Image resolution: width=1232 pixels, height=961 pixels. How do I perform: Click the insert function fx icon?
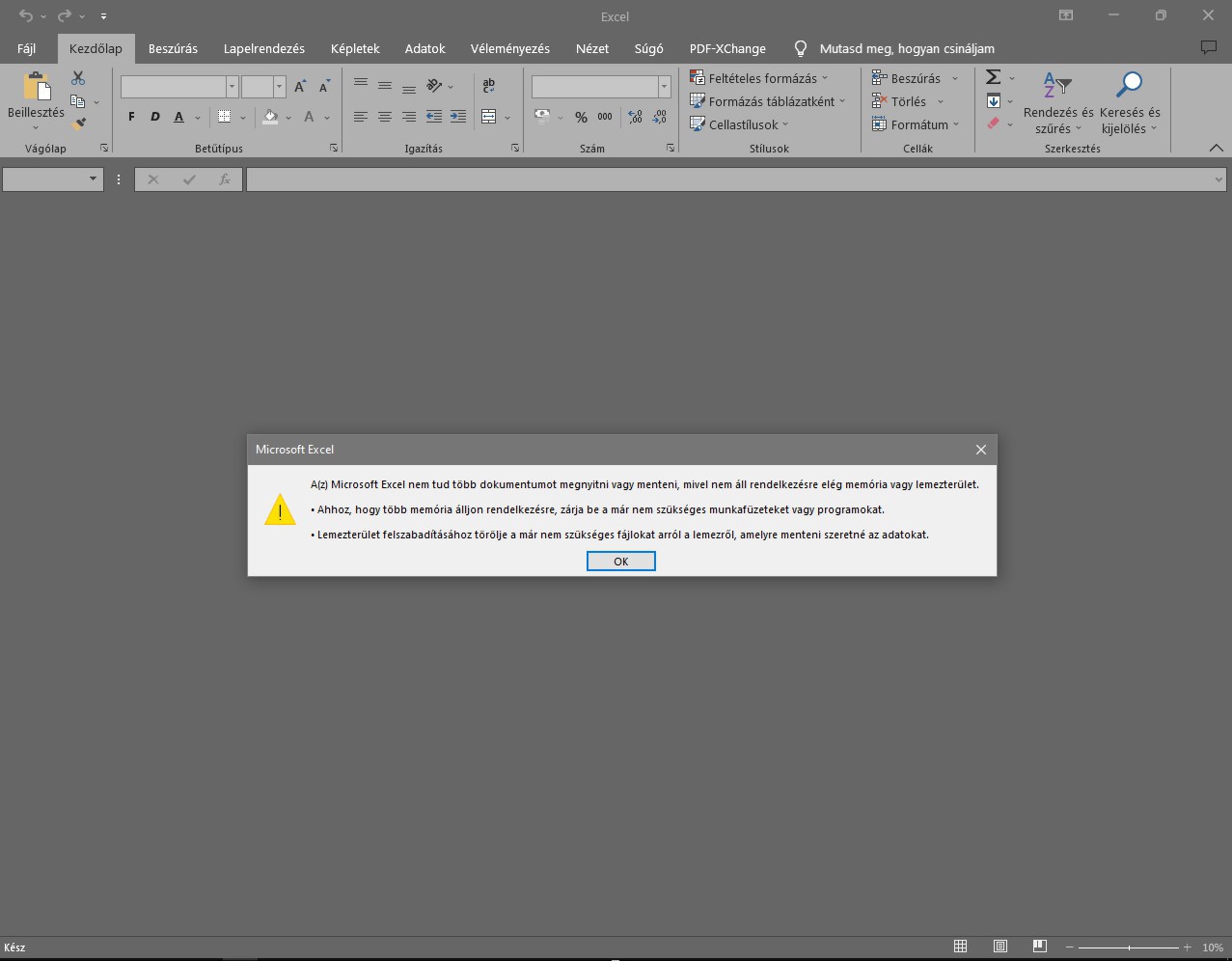(224, 179)
